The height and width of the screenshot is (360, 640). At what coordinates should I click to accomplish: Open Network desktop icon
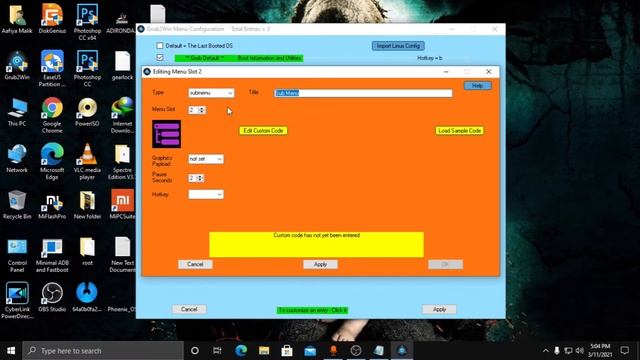click(17, 158)
